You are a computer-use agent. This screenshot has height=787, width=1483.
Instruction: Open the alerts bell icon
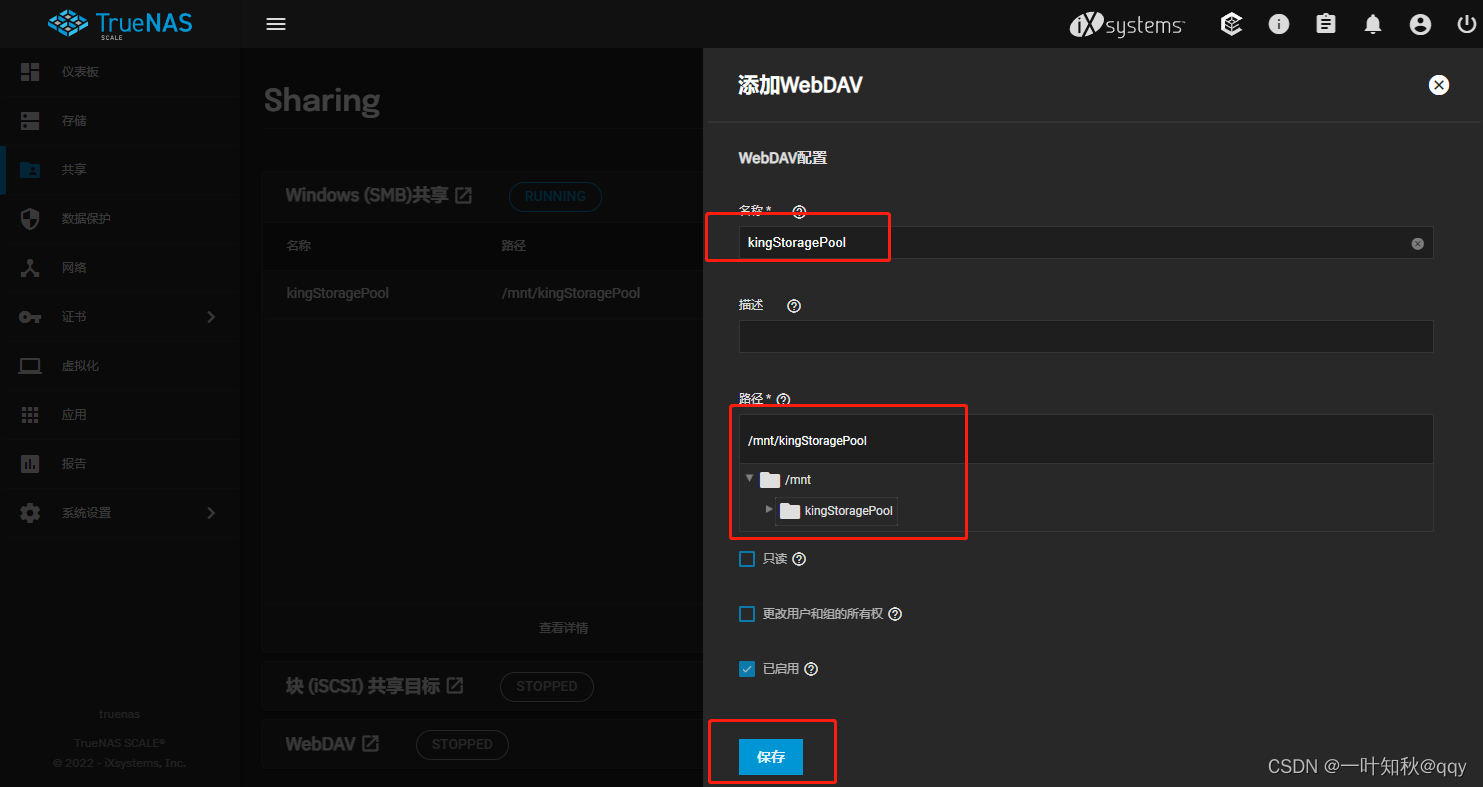point(1373,24)
